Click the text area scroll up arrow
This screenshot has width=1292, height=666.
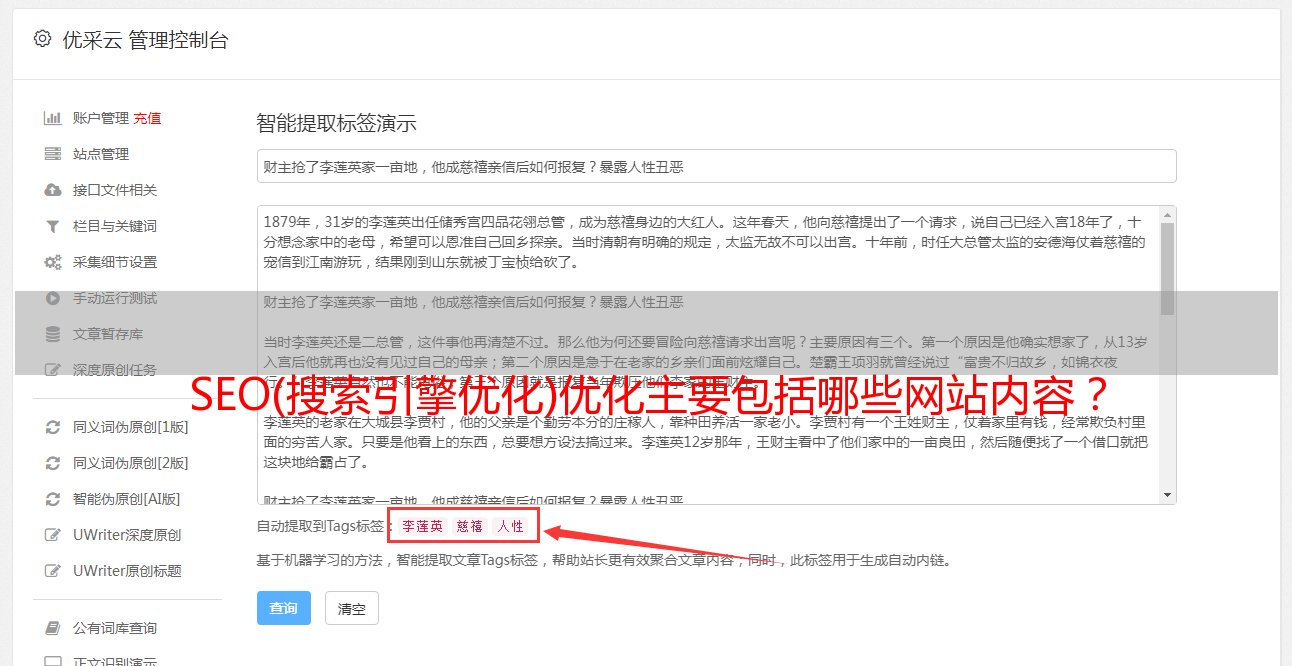pyautogui.click(x=1168, y=214)
